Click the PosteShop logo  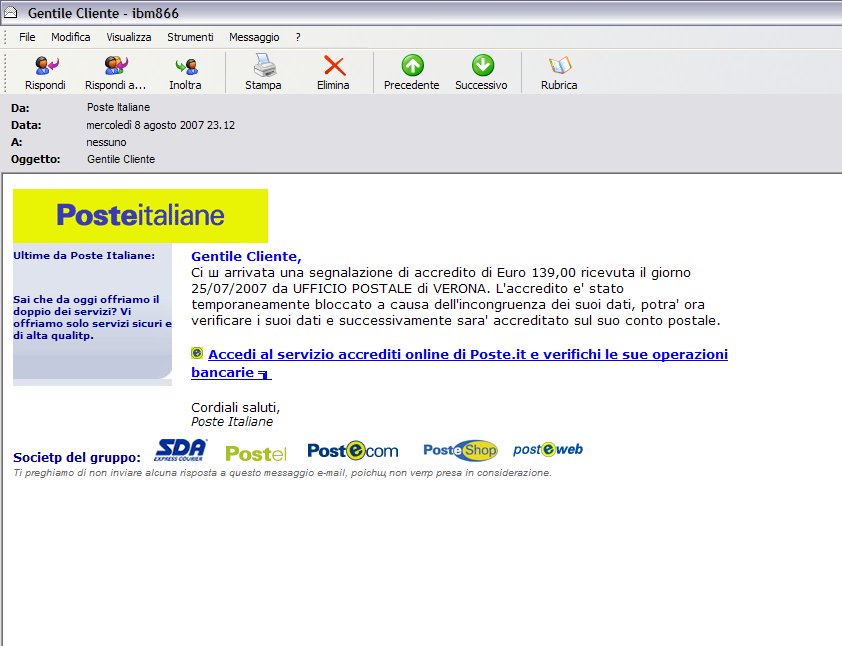pos(459,451)
